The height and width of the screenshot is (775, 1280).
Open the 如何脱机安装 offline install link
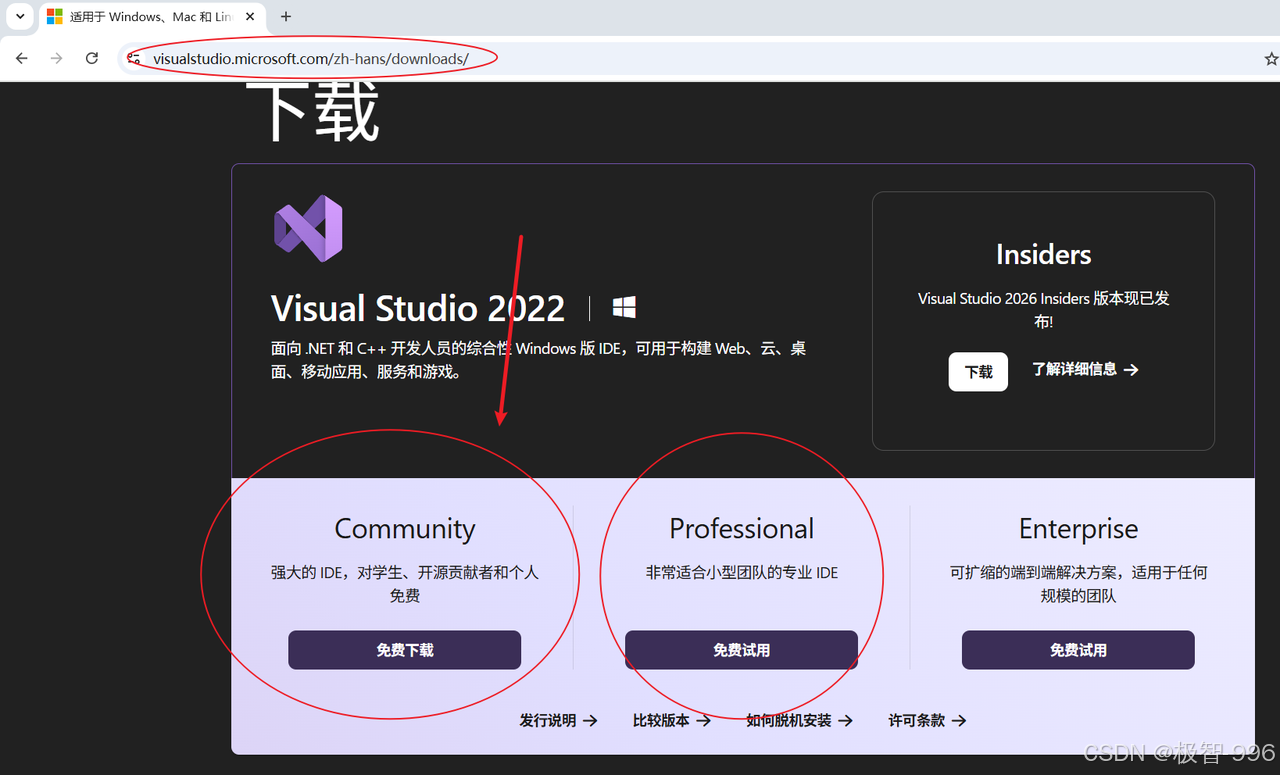(800, 720)
